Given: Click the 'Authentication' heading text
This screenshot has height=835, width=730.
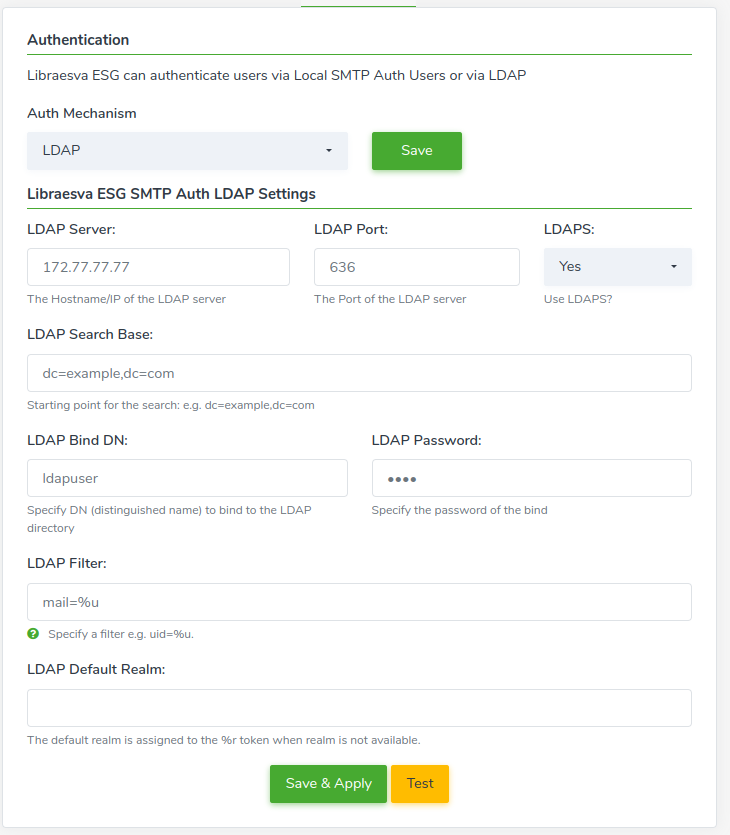Looking at the screenshot, I should click(x=78, y=40).
